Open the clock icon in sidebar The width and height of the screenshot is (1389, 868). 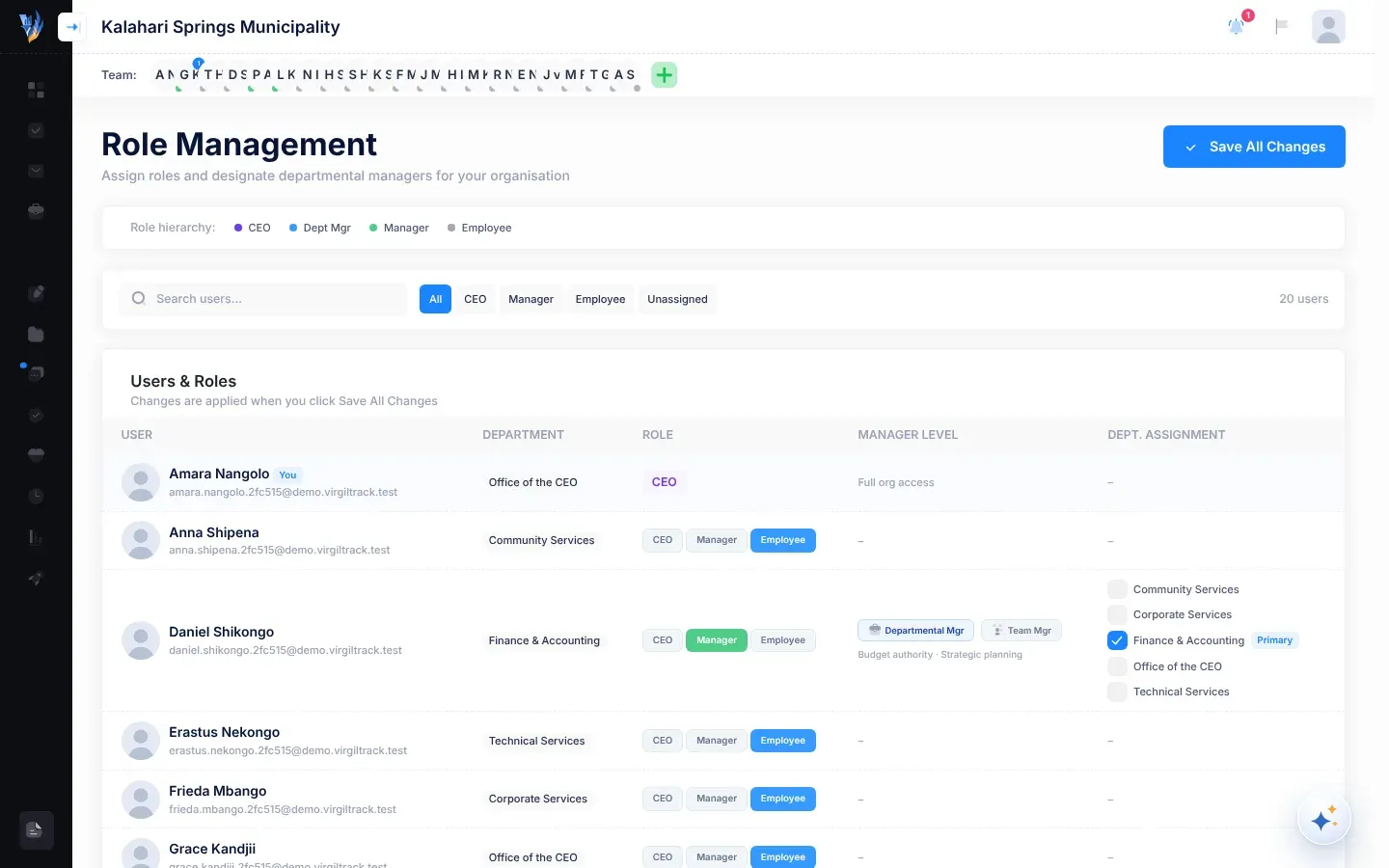point(36,496)
